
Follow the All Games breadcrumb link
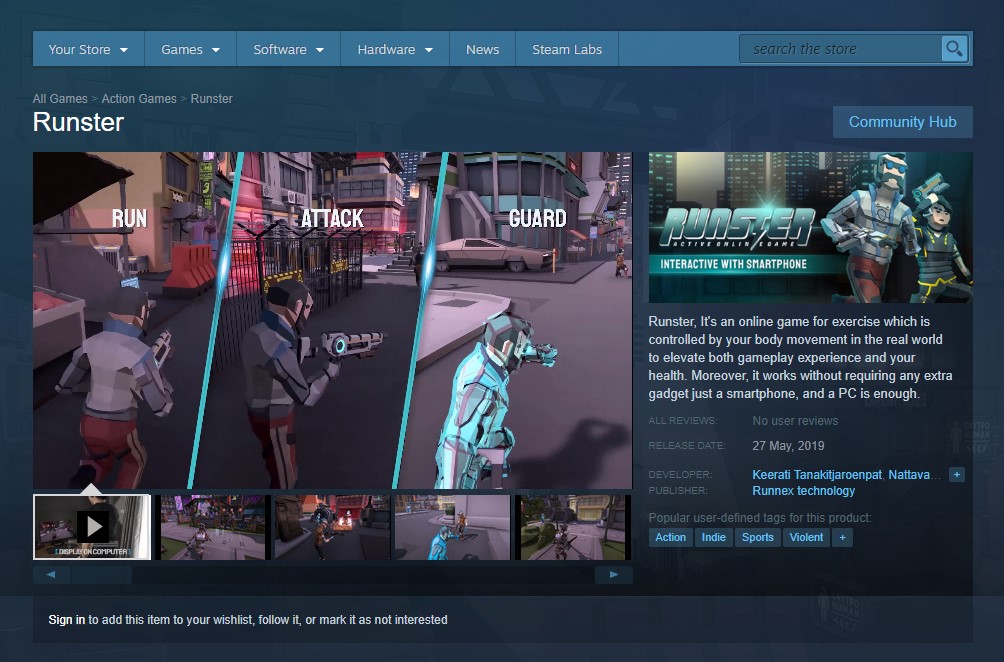(x=60, y=99)
